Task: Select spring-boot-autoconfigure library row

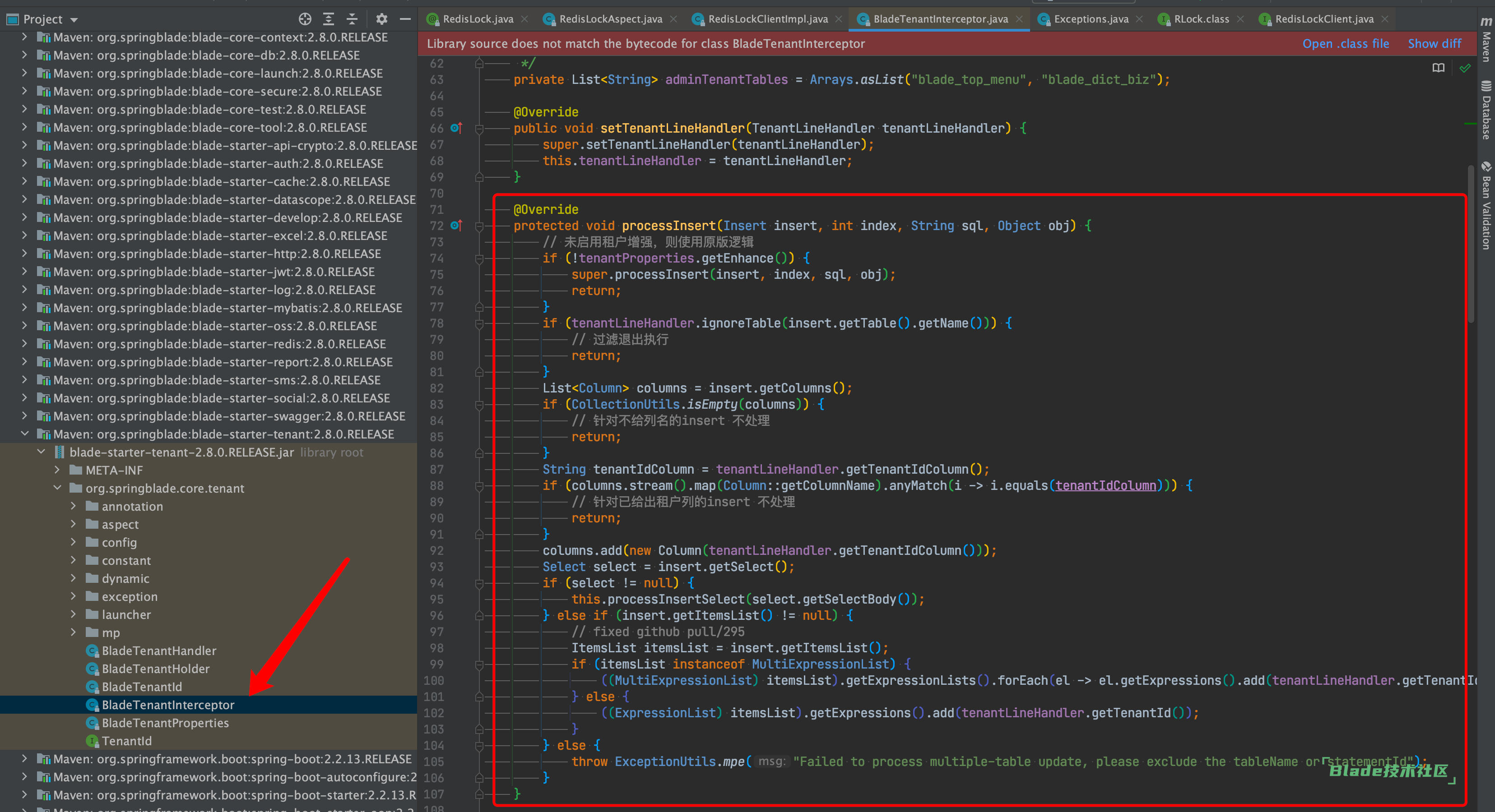Action: point(209,777)
